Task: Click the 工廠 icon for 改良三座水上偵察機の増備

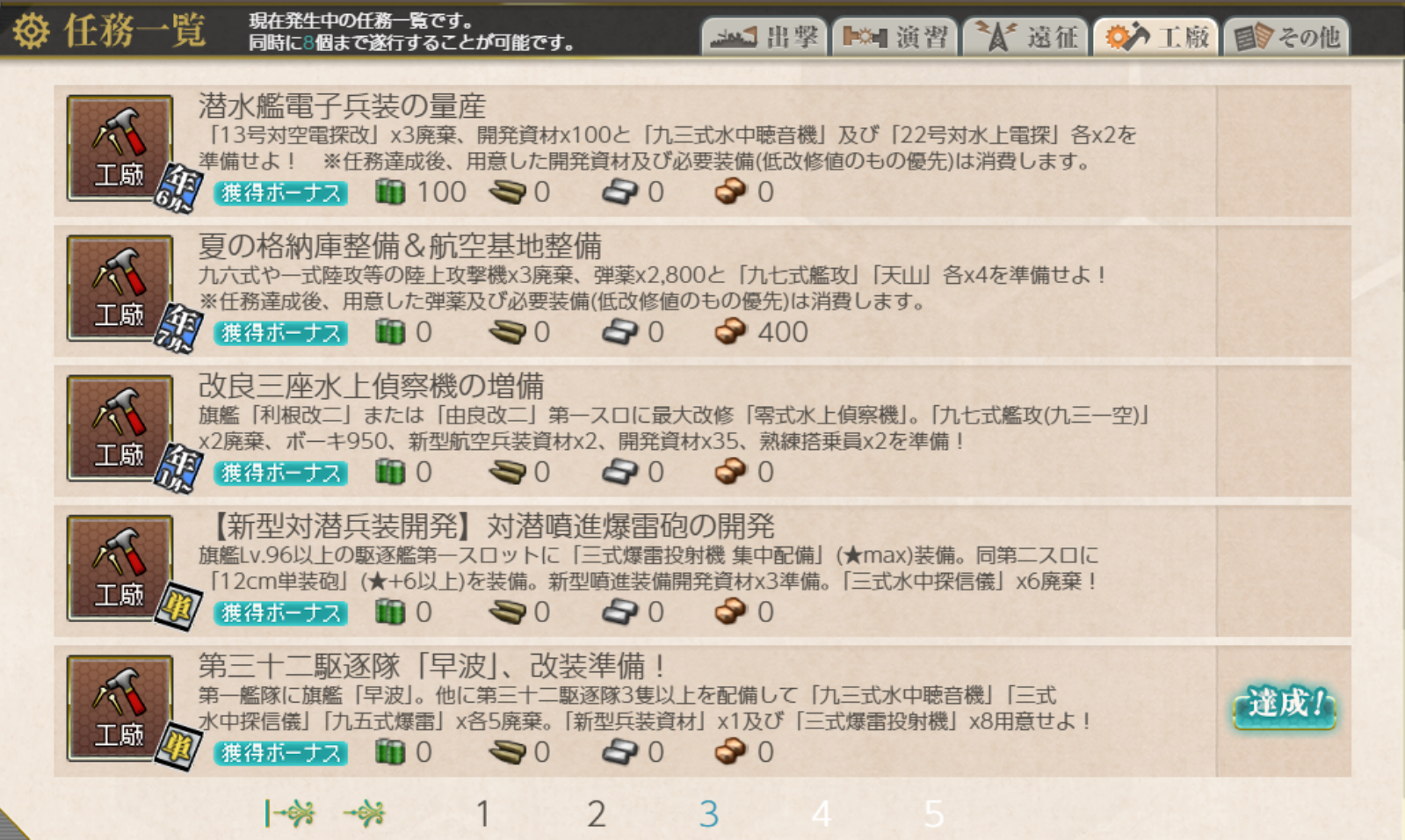Action: 119,428
